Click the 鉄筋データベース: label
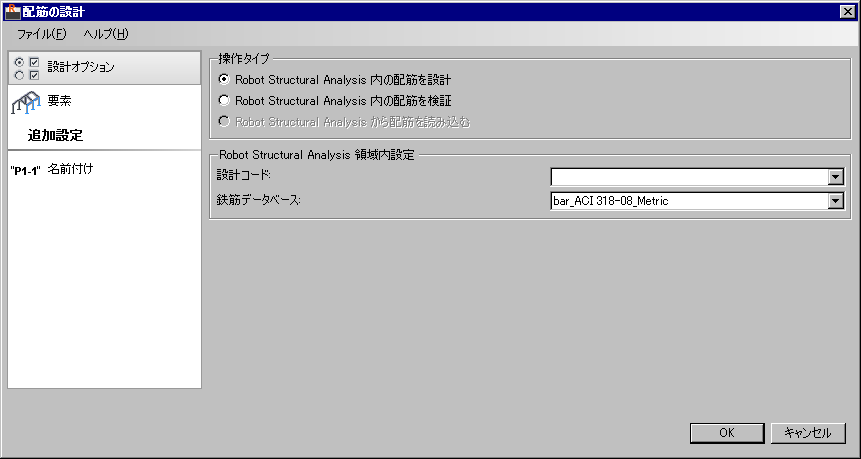The height and width of the screenshot is (459, 861). (259, 200)
